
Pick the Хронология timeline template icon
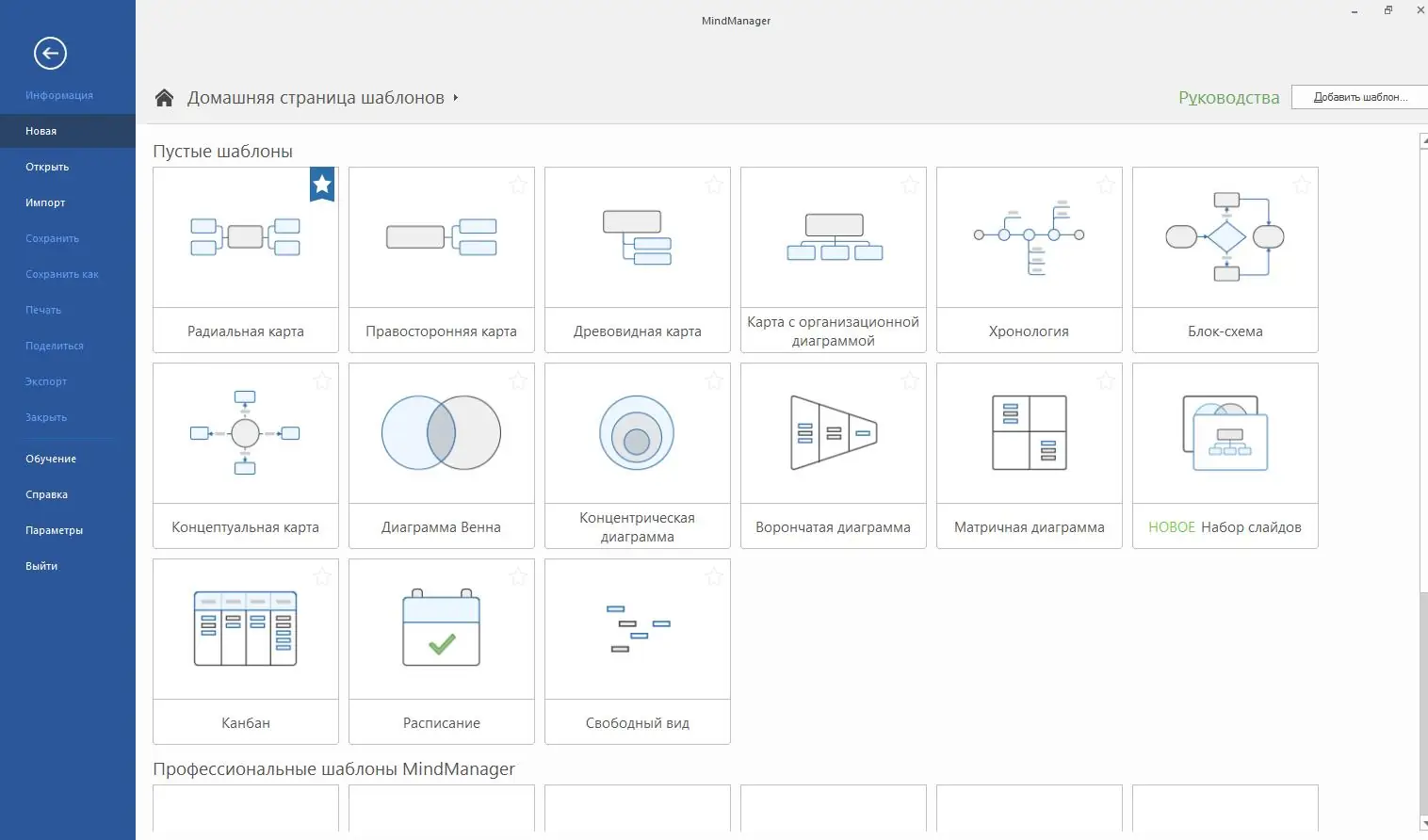[1029, 237]
